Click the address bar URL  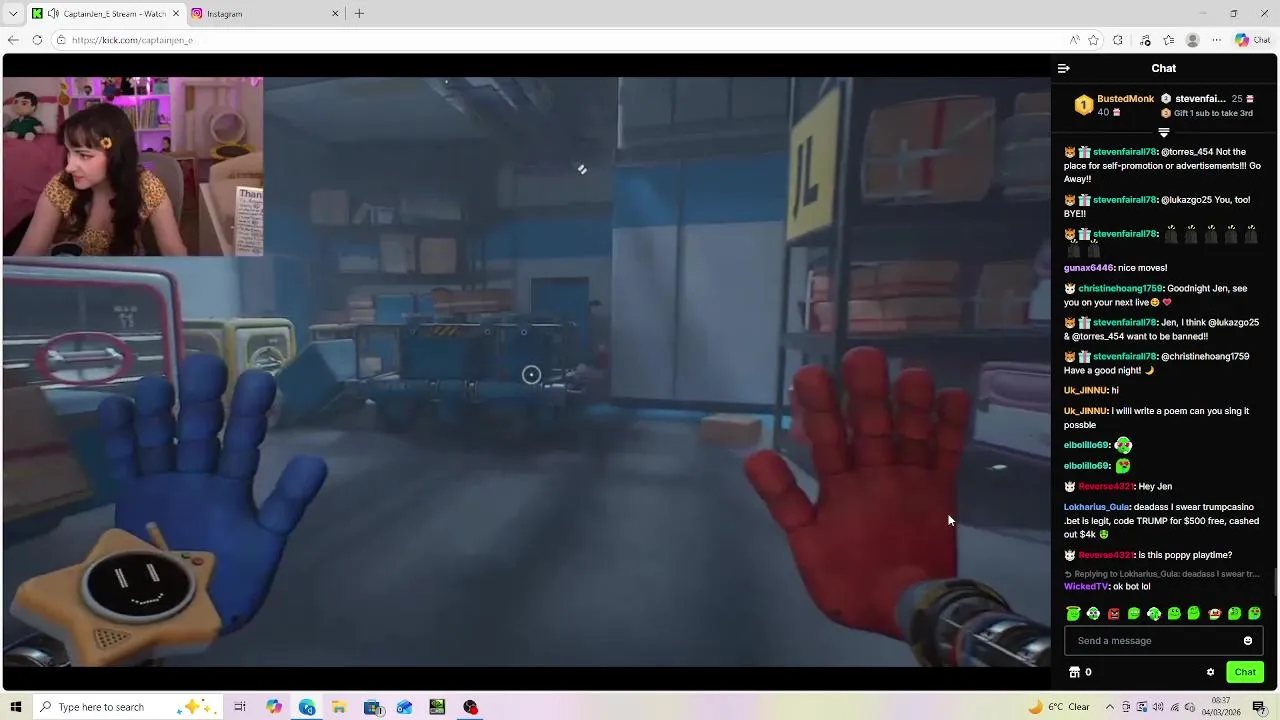click(x=132, y=40)
